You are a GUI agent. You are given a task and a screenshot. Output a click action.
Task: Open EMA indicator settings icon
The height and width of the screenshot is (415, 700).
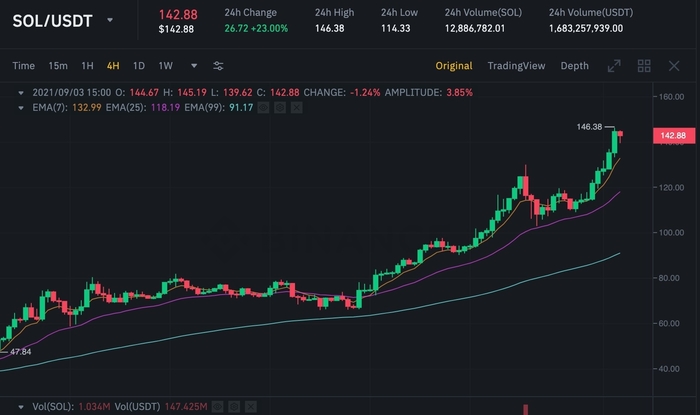[280, 108]
